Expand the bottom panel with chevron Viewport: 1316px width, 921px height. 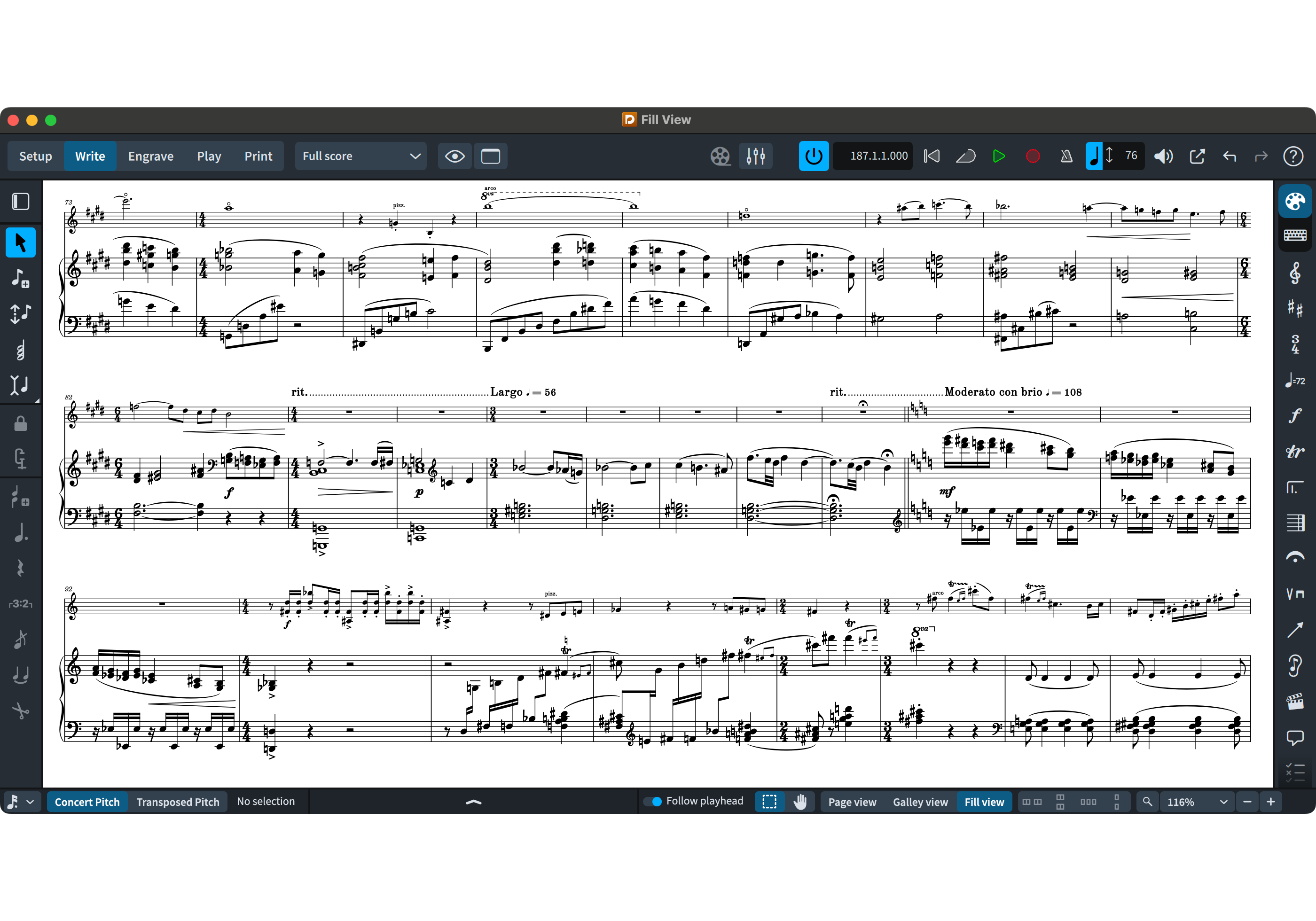[x=473, y=802]
